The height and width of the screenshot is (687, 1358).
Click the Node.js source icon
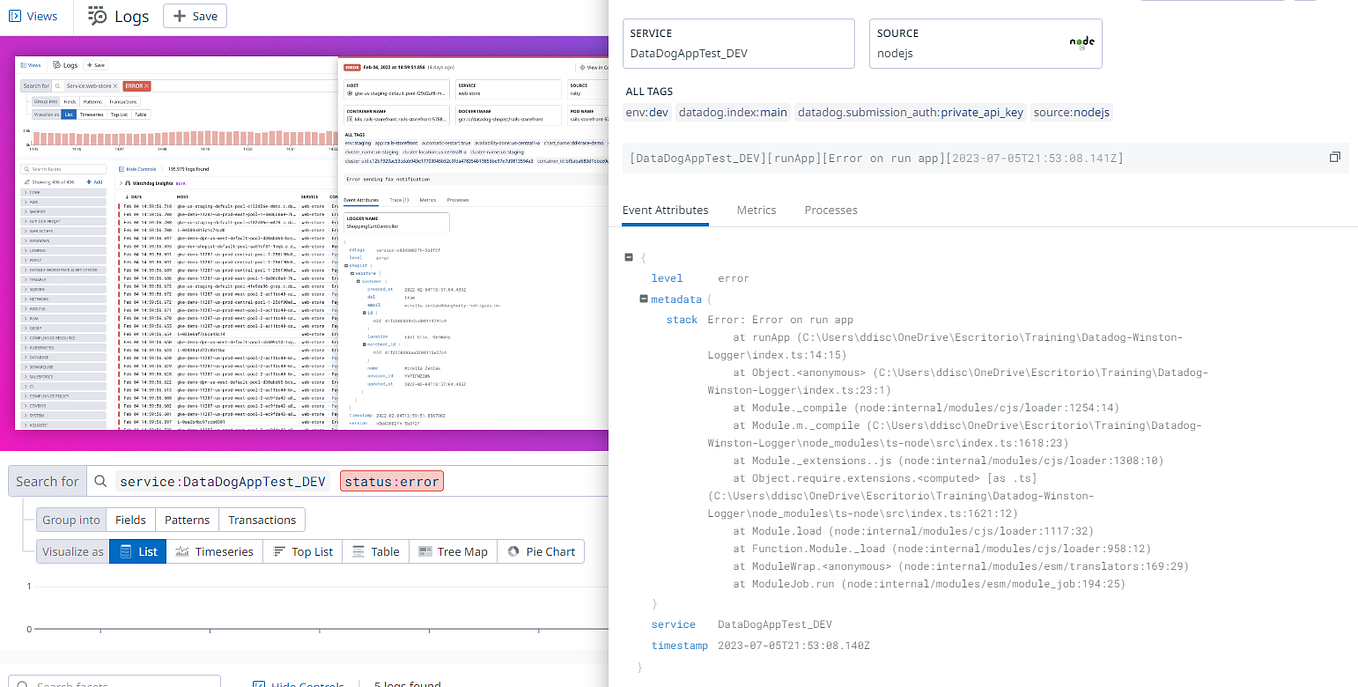tap(1081, 42)
